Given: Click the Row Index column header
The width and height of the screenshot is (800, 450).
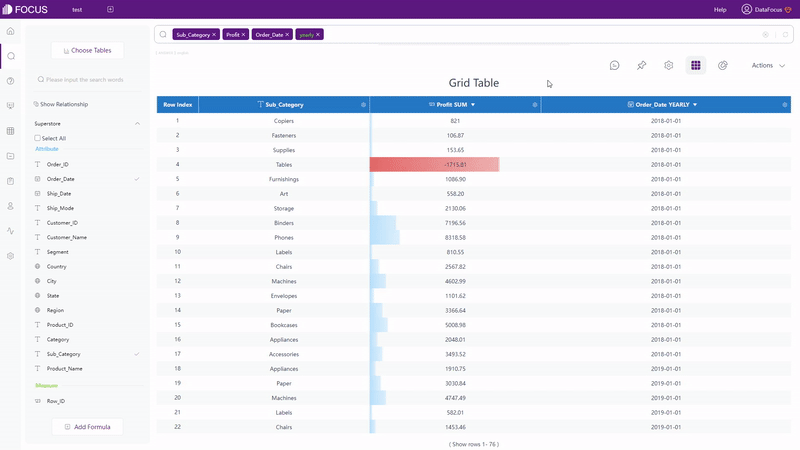Looking at the screenshot, I should 178,105.
